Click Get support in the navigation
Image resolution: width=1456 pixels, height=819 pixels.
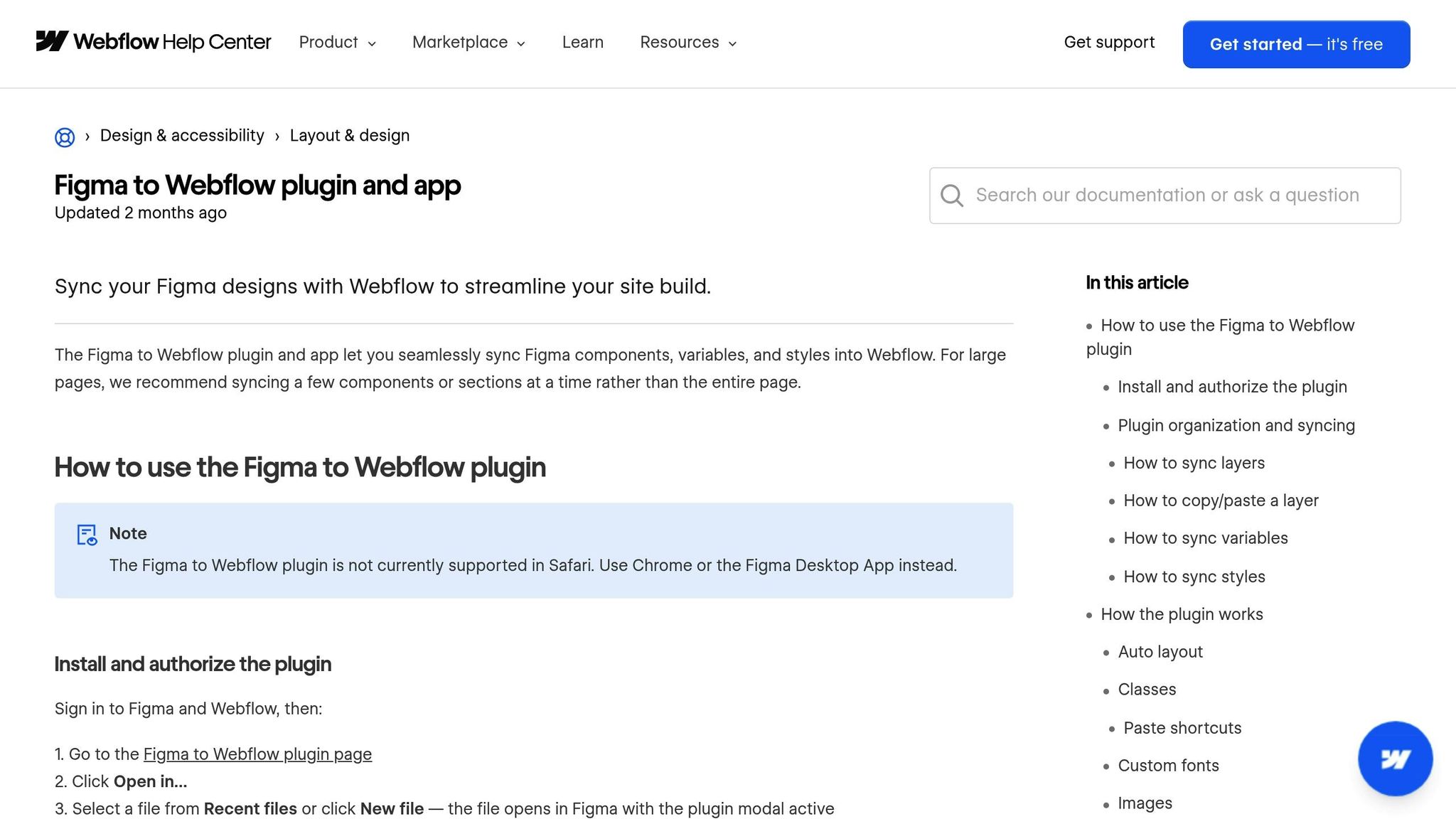1109,43
